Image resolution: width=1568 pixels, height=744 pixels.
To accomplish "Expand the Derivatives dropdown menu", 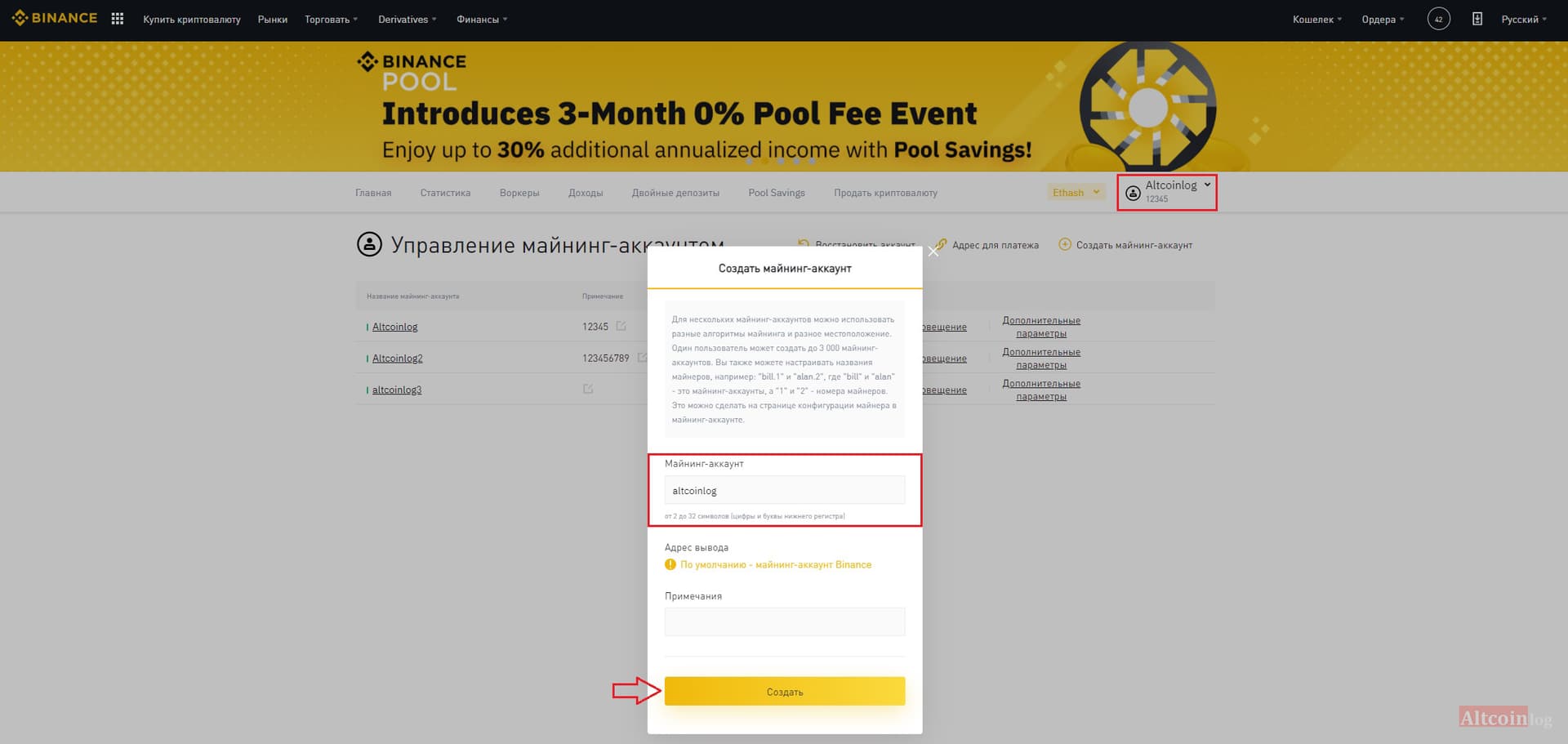I will (x=407, y=20).
